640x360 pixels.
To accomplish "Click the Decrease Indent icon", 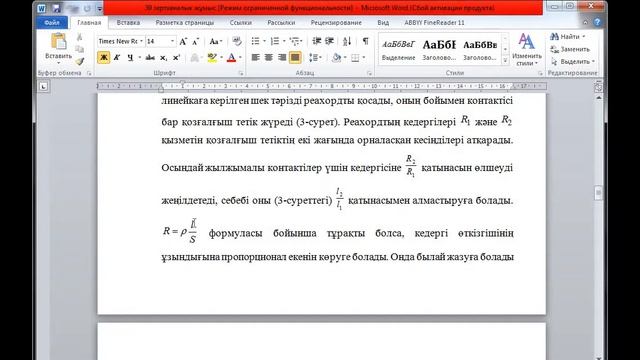I will pyautogui.click(x=316, y=41).
